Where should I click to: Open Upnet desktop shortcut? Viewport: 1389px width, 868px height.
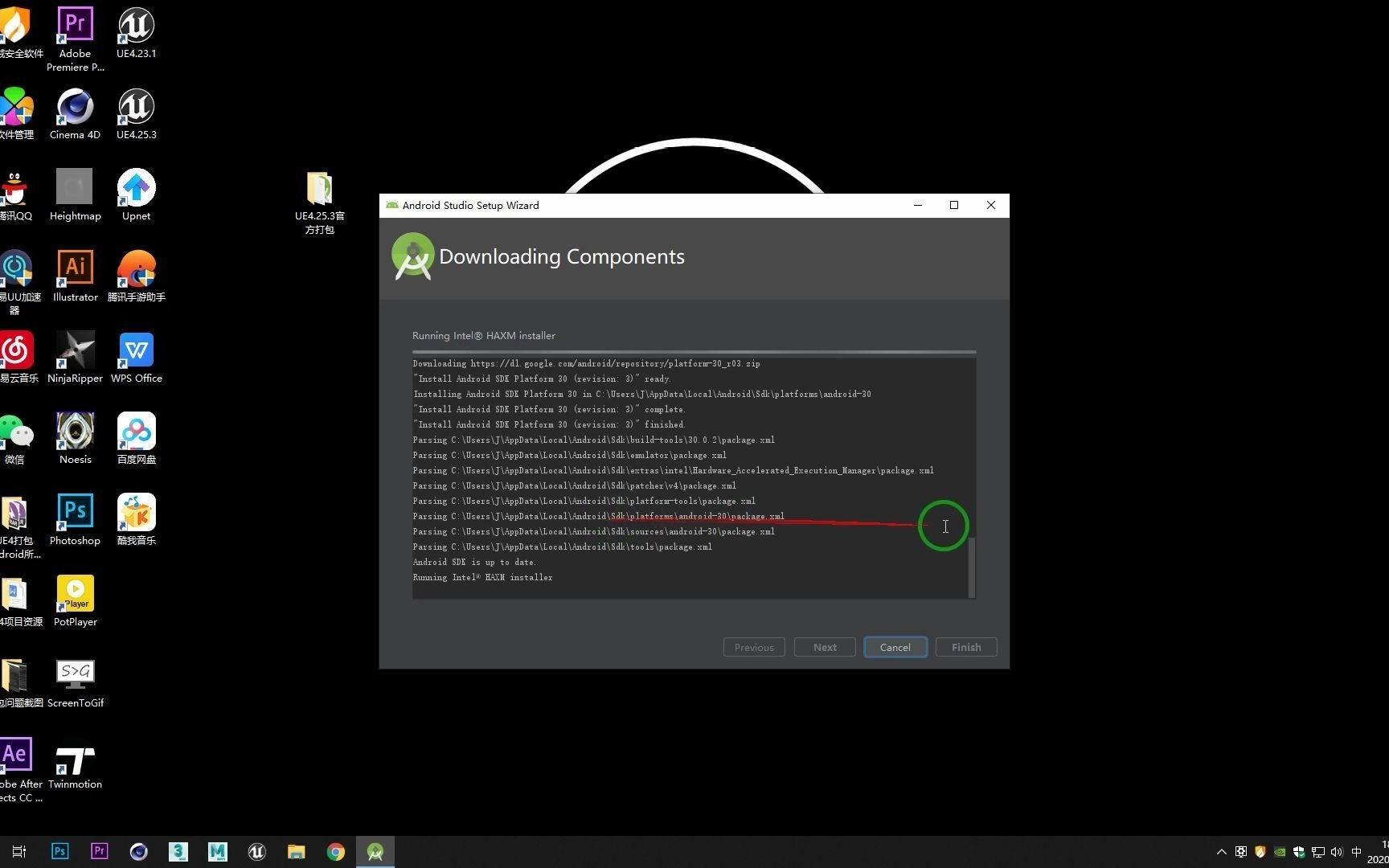click(136, 194)
